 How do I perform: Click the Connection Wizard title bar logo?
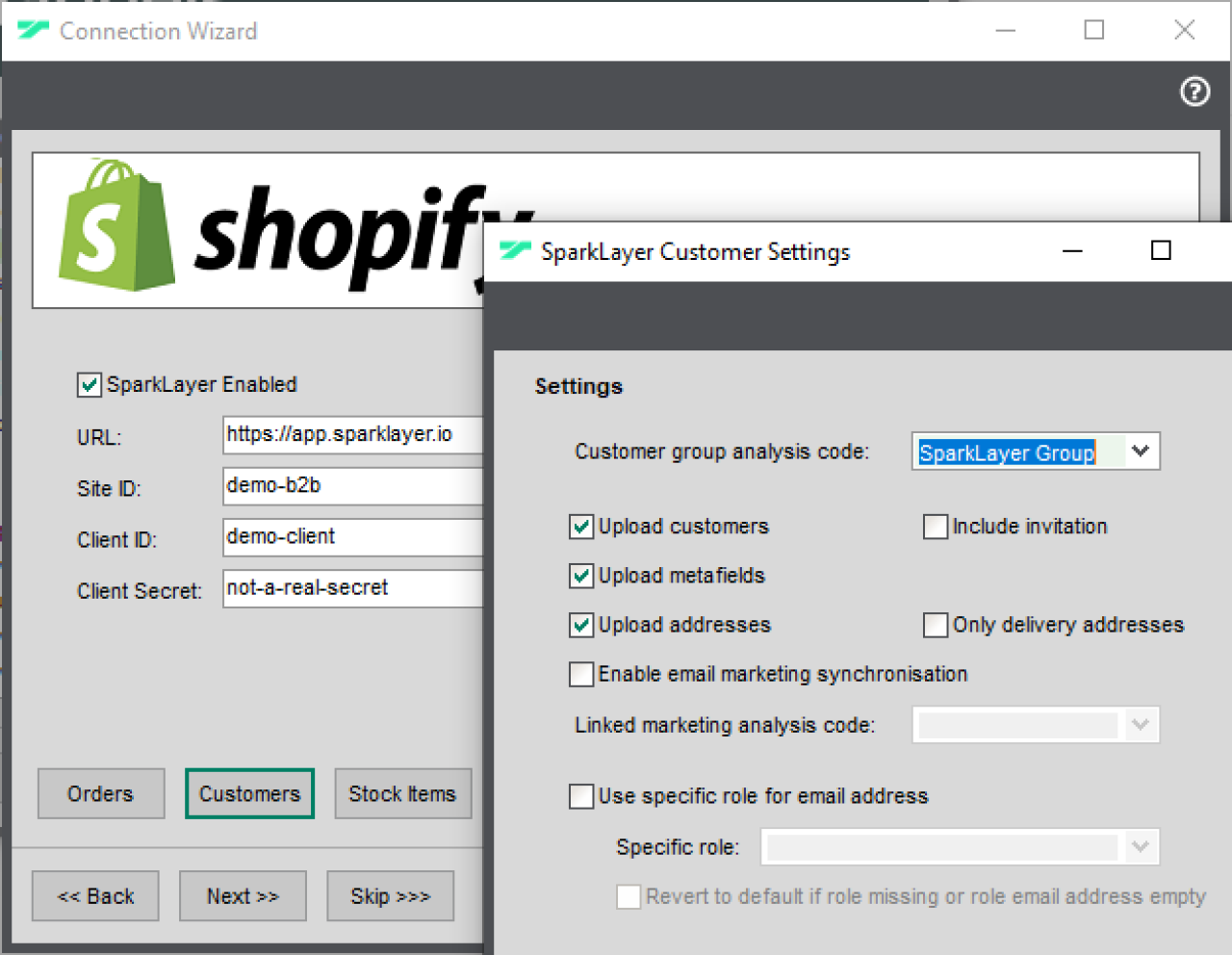[33, 30]
